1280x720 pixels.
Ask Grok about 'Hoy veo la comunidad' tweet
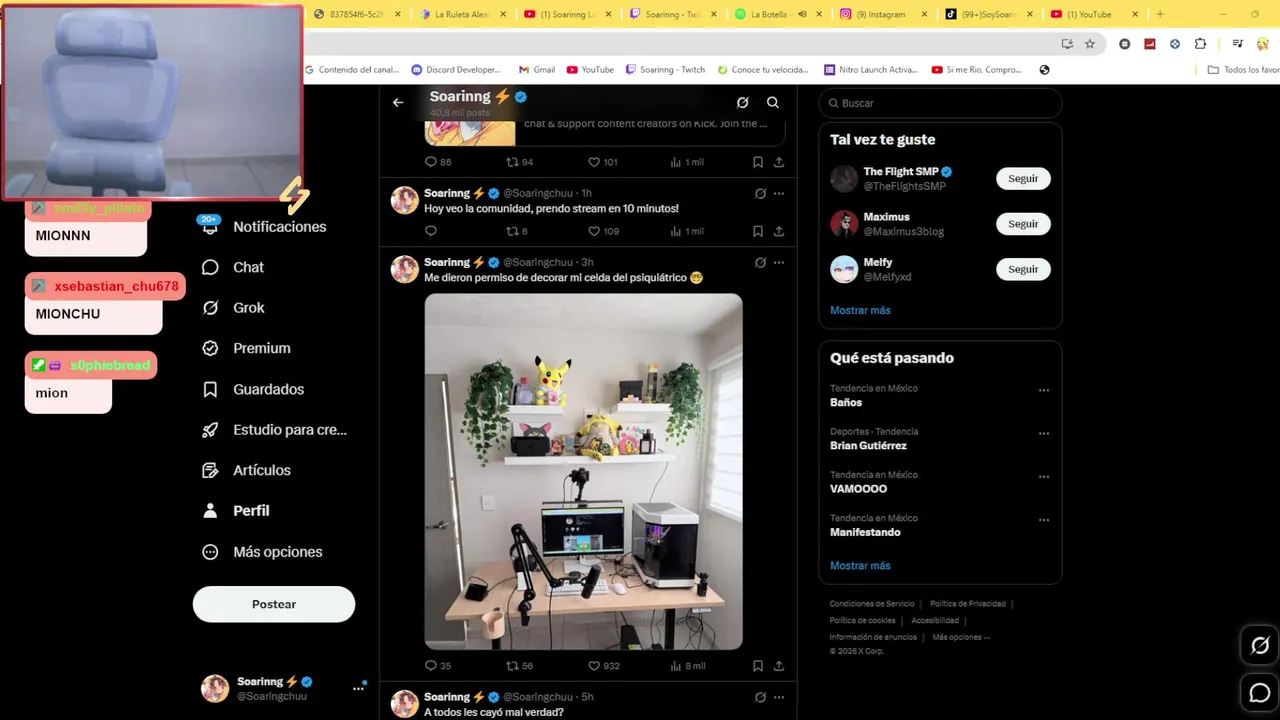click(x=760, y=193)
